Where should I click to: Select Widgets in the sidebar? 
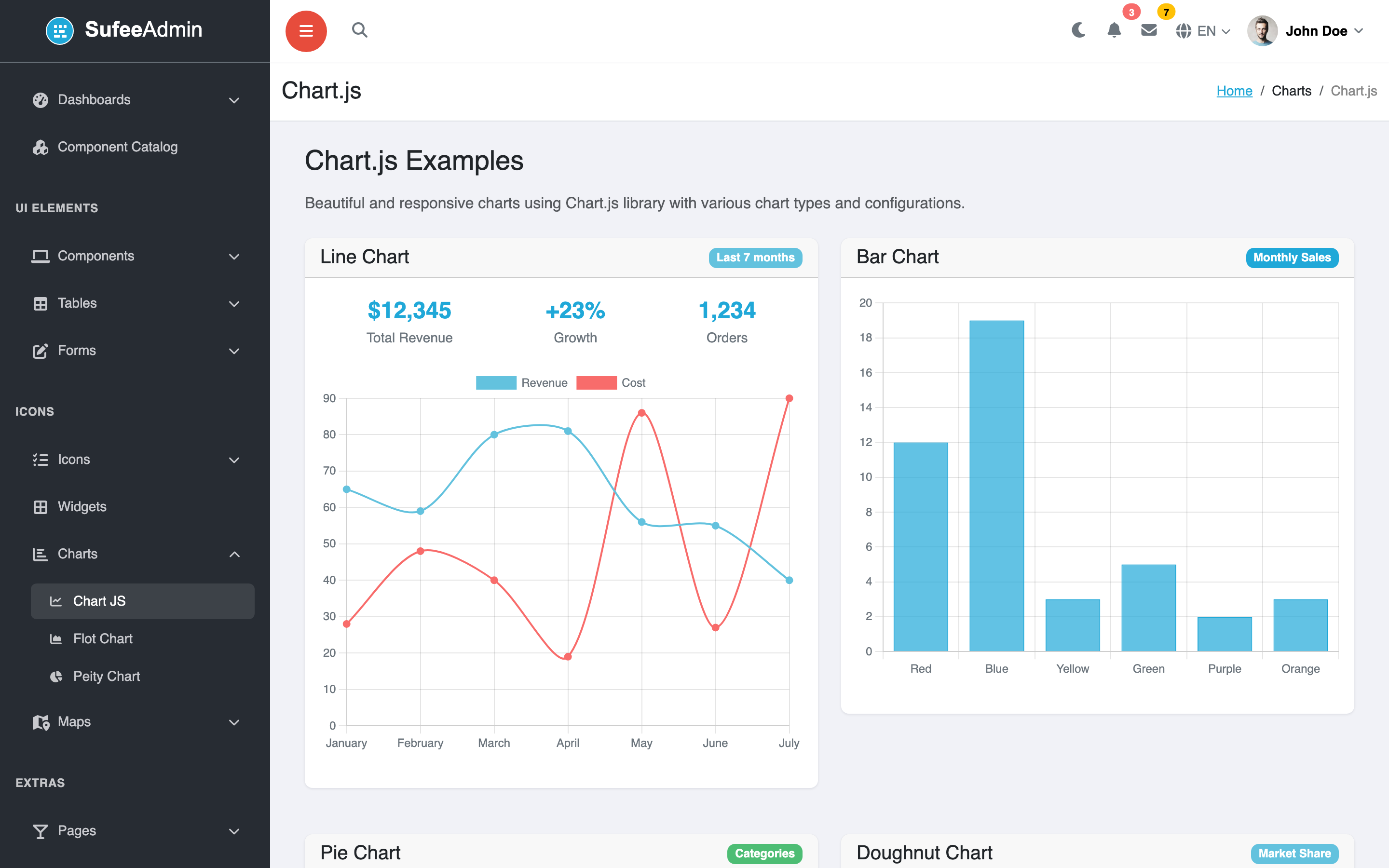click(x=135, y=507)
